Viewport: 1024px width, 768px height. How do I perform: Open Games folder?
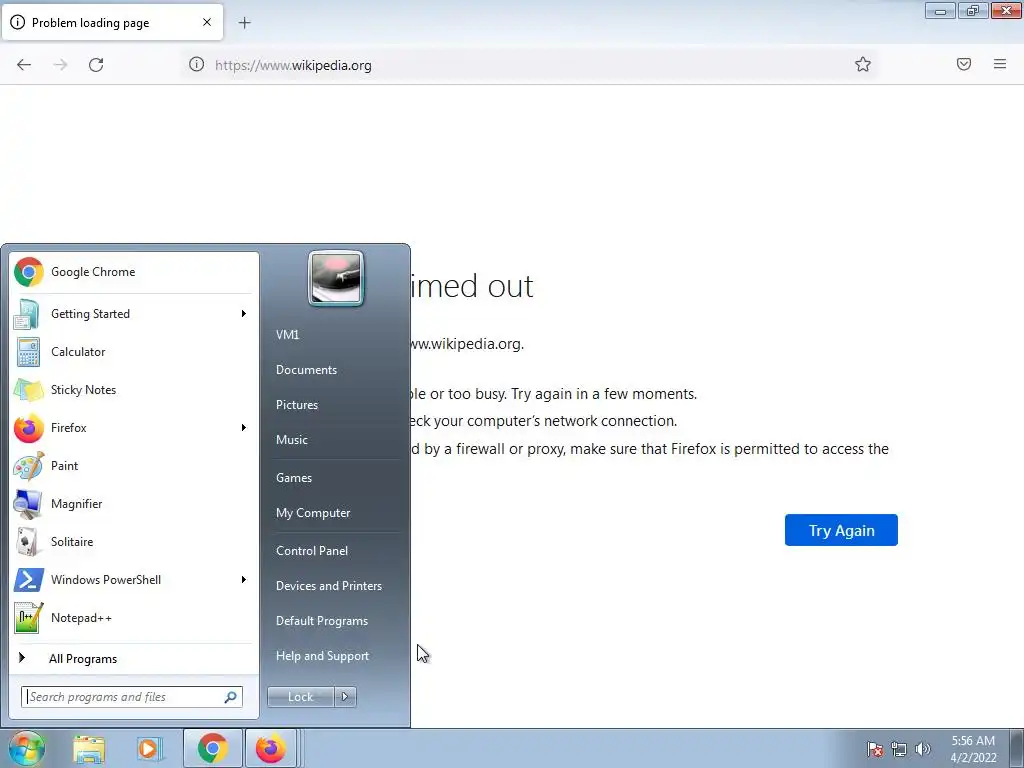click(294, 477)
